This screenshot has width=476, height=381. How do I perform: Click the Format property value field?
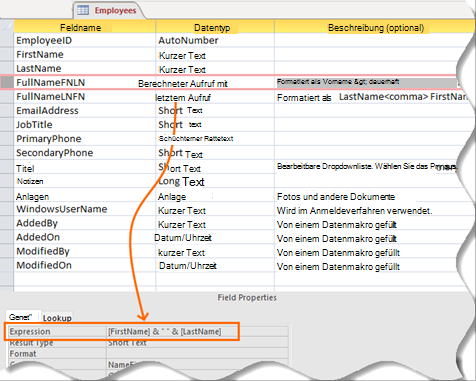click(197, 353)
